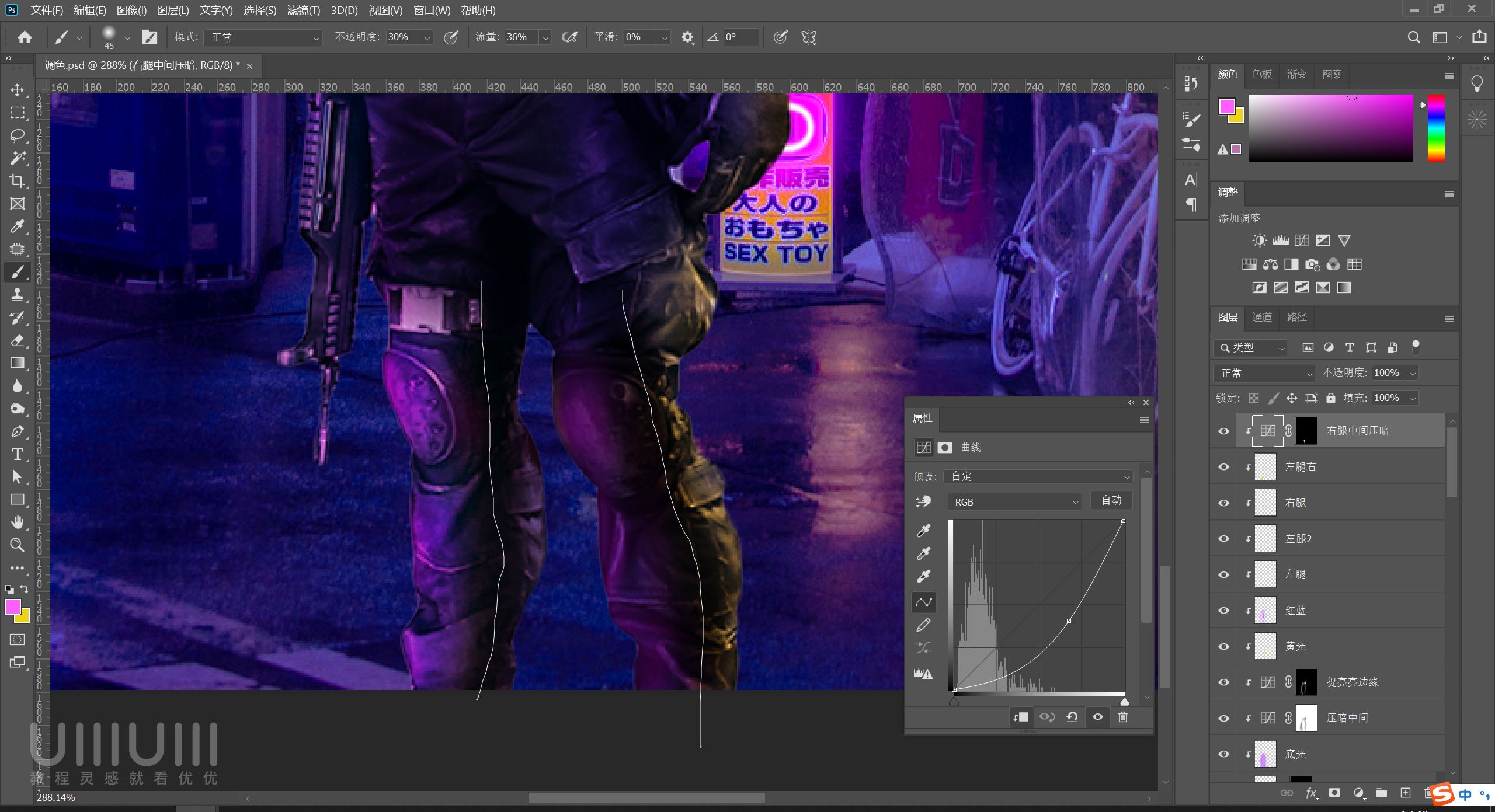
Task: Hide the 左腿右 layer
Action: point(1223,467)
